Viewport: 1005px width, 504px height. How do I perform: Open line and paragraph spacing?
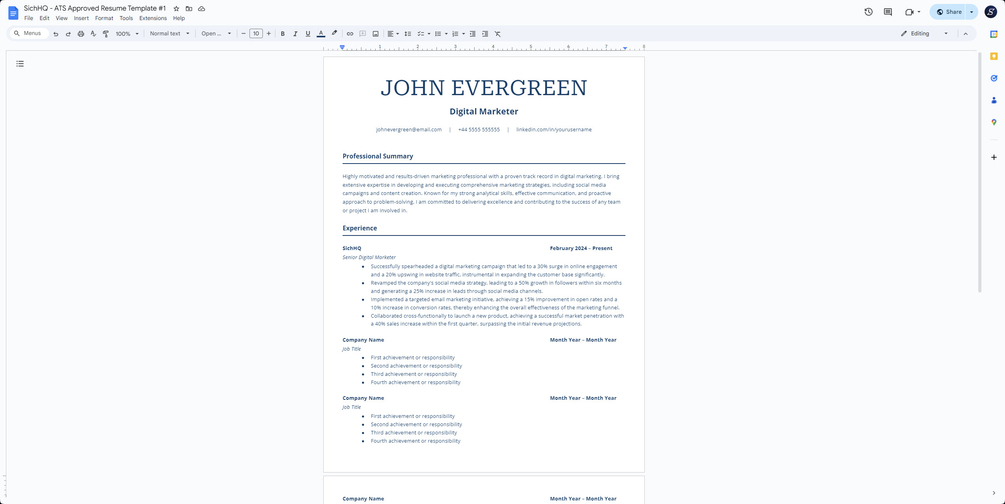click(408, 33)
